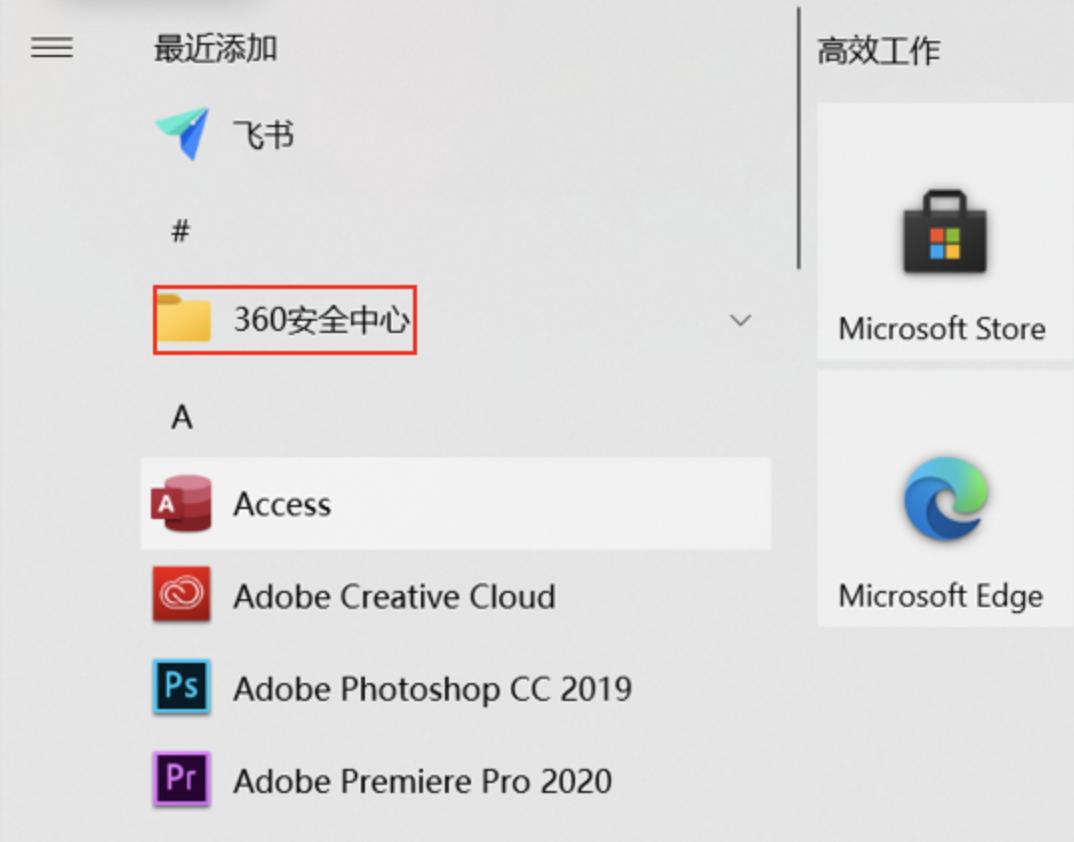Launch Adobe Creative Cloud
Screen dimensions: 1074x842
394,597
